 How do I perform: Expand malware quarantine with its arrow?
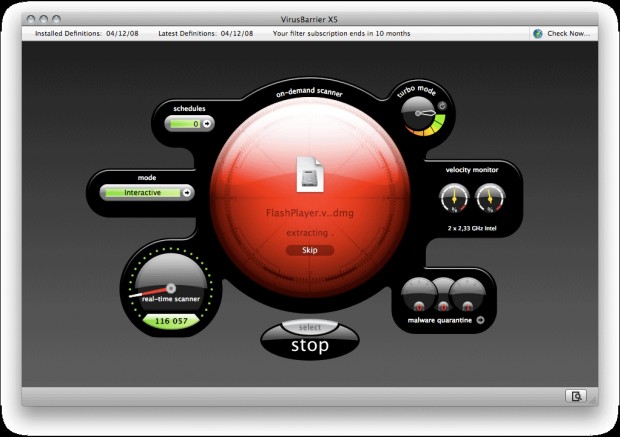coord(479,321)
